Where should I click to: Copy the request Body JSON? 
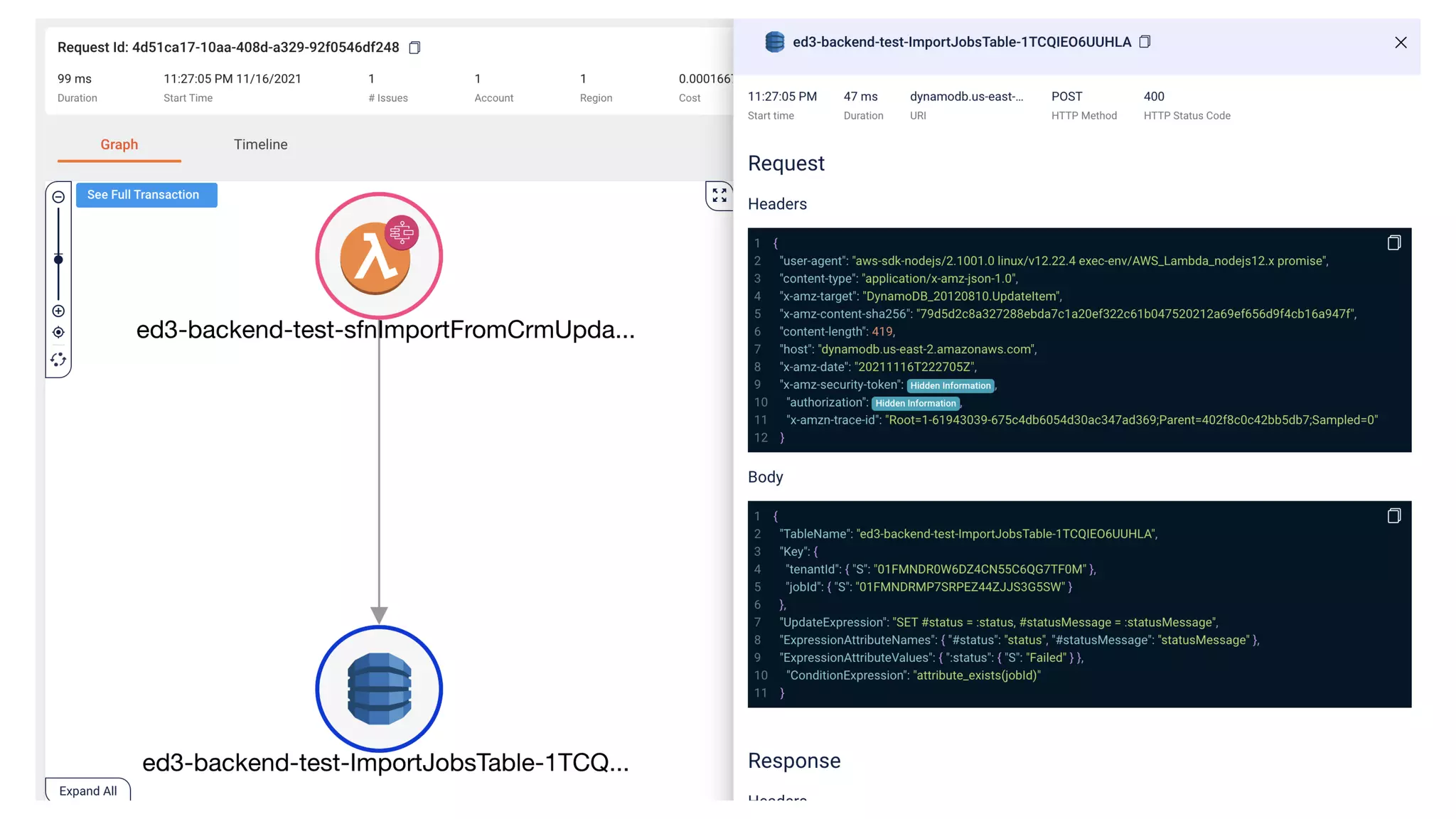1394,516
